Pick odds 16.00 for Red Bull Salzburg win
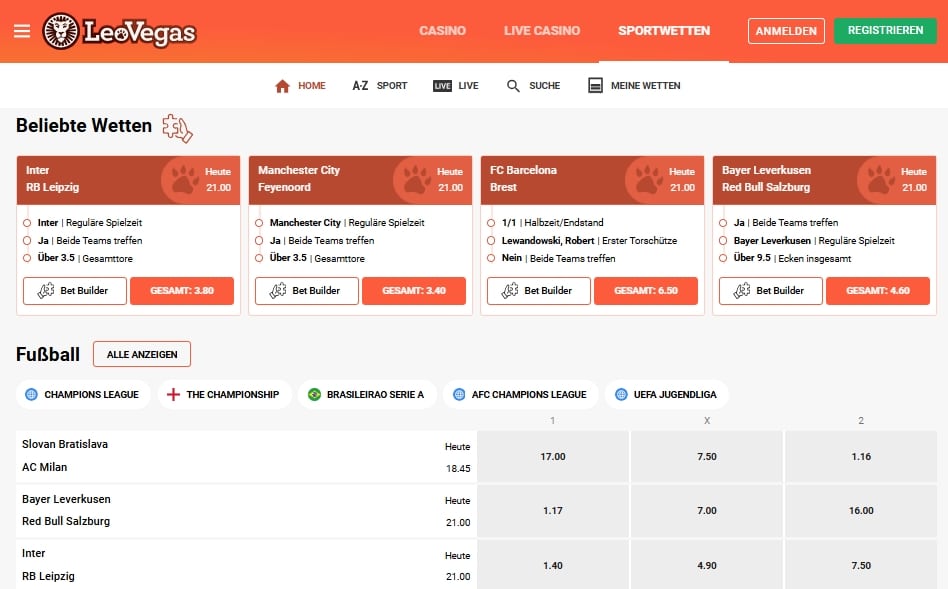 pos(861,510)
